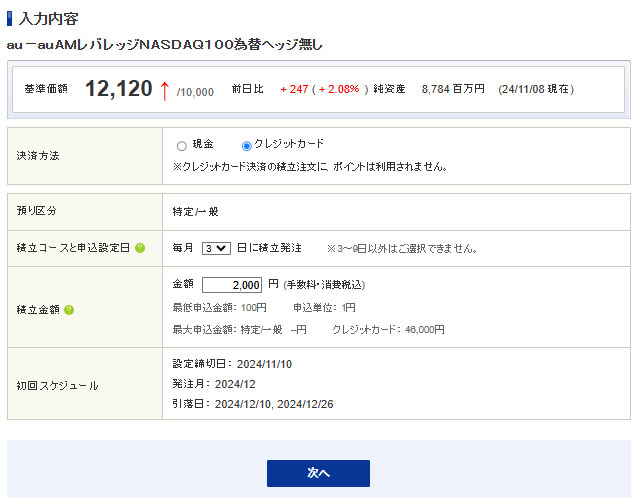The image size is (639, 498).
Task: Click the 初回スケジュール row label
Action: [x=51, y=384]
